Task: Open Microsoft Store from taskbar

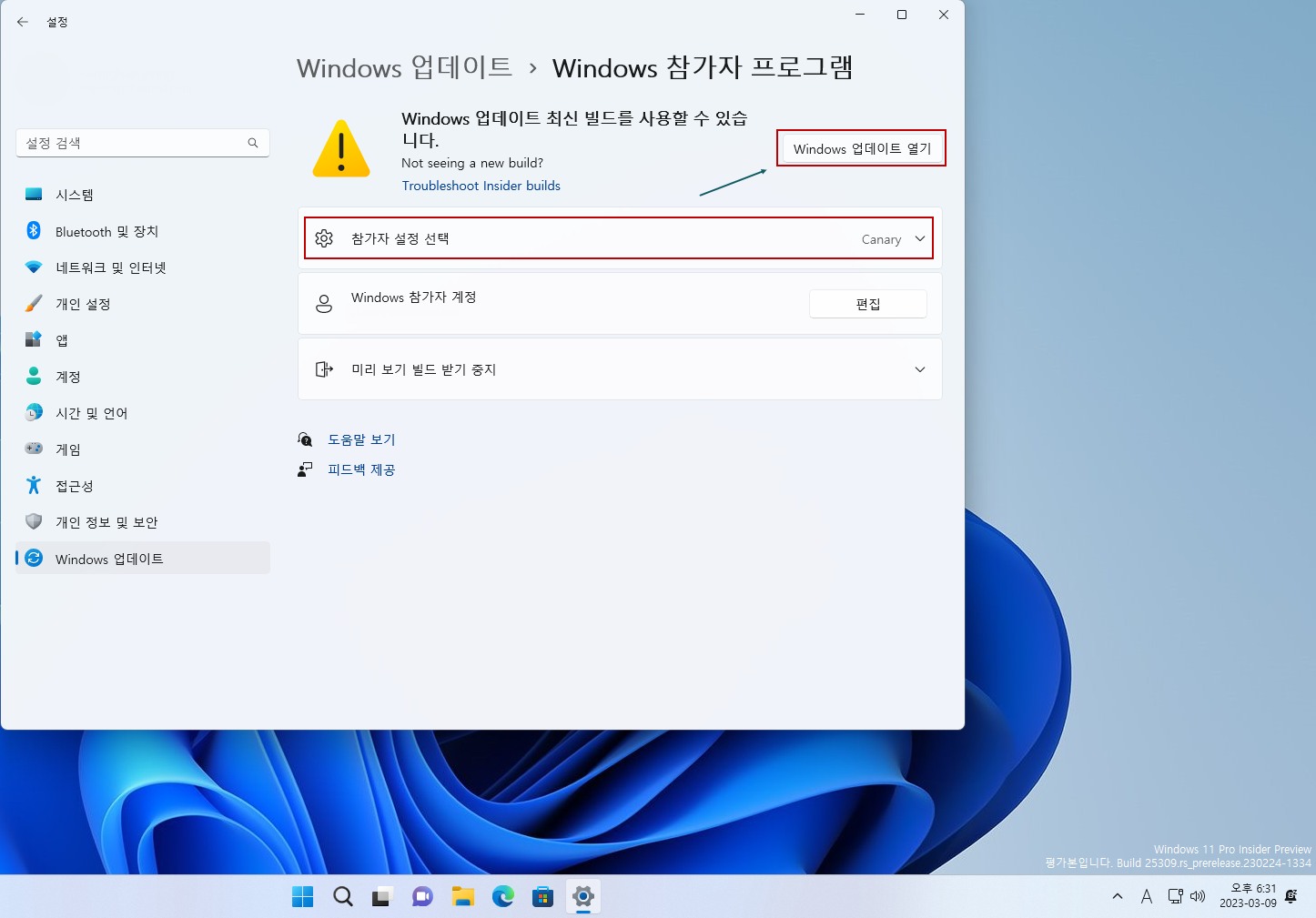Action: tap(543, 896)
